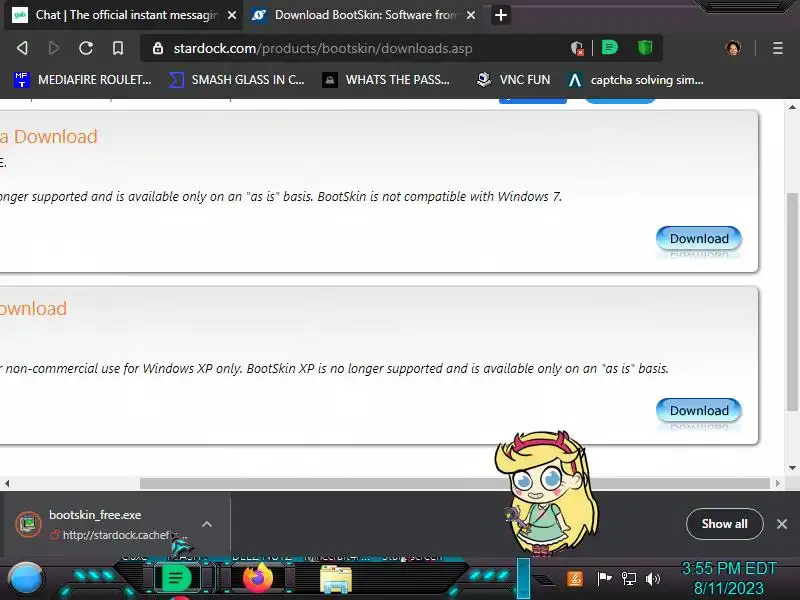Image resolution: width=800 pixels, height=600 pixels.
Task: Open the green chat app on taskbar
Action: pyautogui.click(x=176, y=579)
